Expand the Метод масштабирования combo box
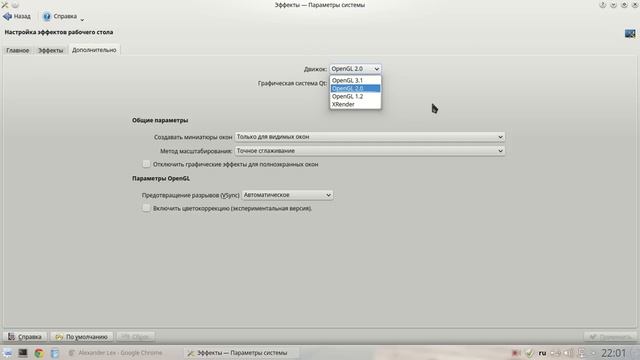 (370, 151)
